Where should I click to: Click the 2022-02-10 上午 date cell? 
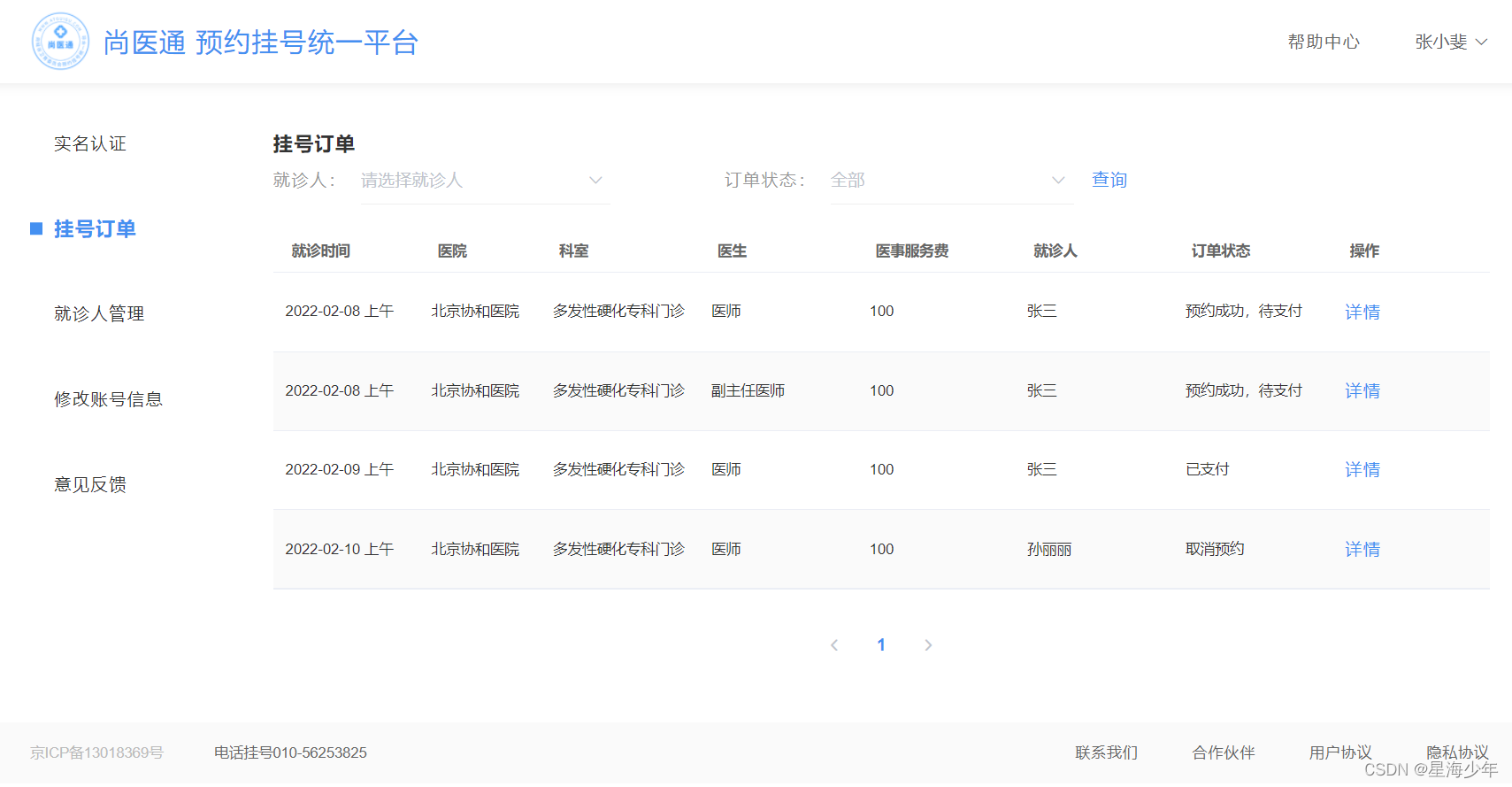340,549
